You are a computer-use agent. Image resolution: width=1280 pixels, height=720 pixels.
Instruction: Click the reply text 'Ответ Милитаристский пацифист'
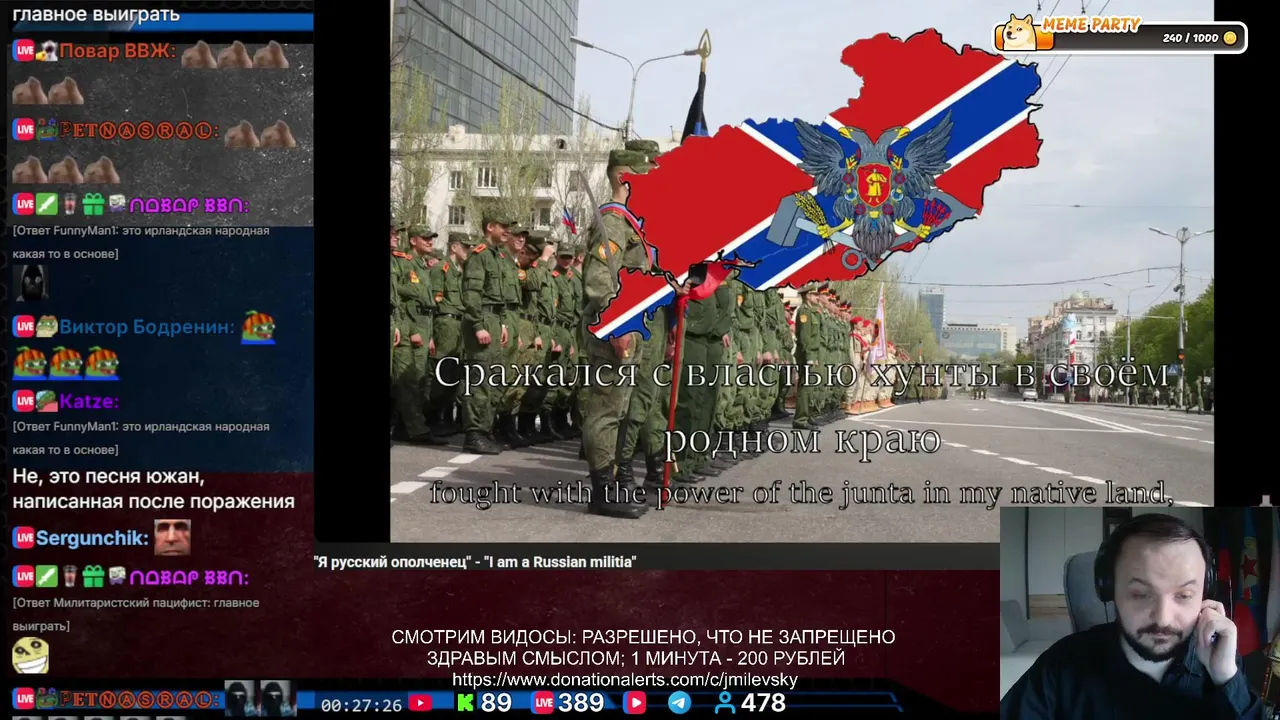coord(135,614)
